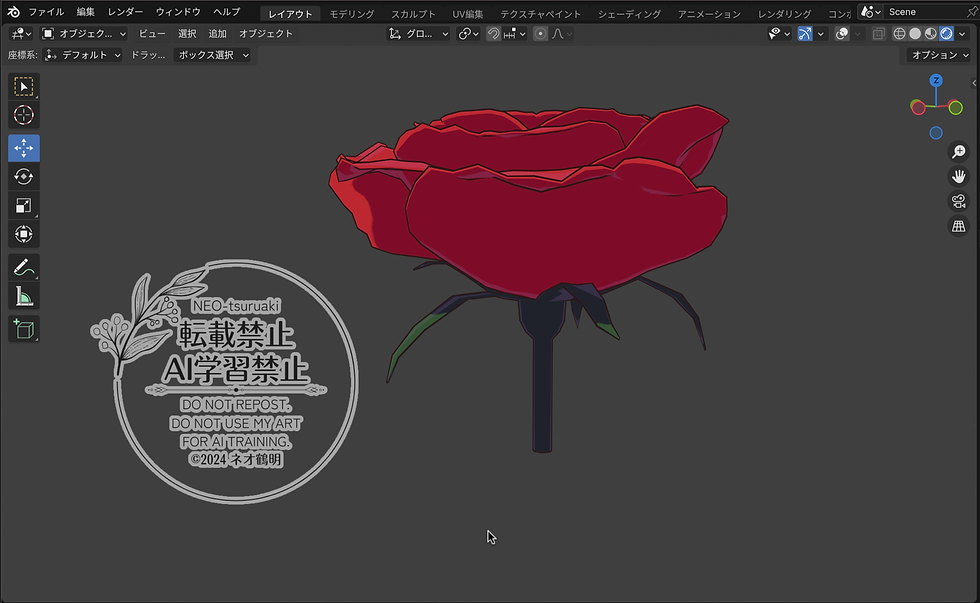This screenshot has width=980, height=603.
Task: Open the ファイル menu
Action: pos(46,12)
